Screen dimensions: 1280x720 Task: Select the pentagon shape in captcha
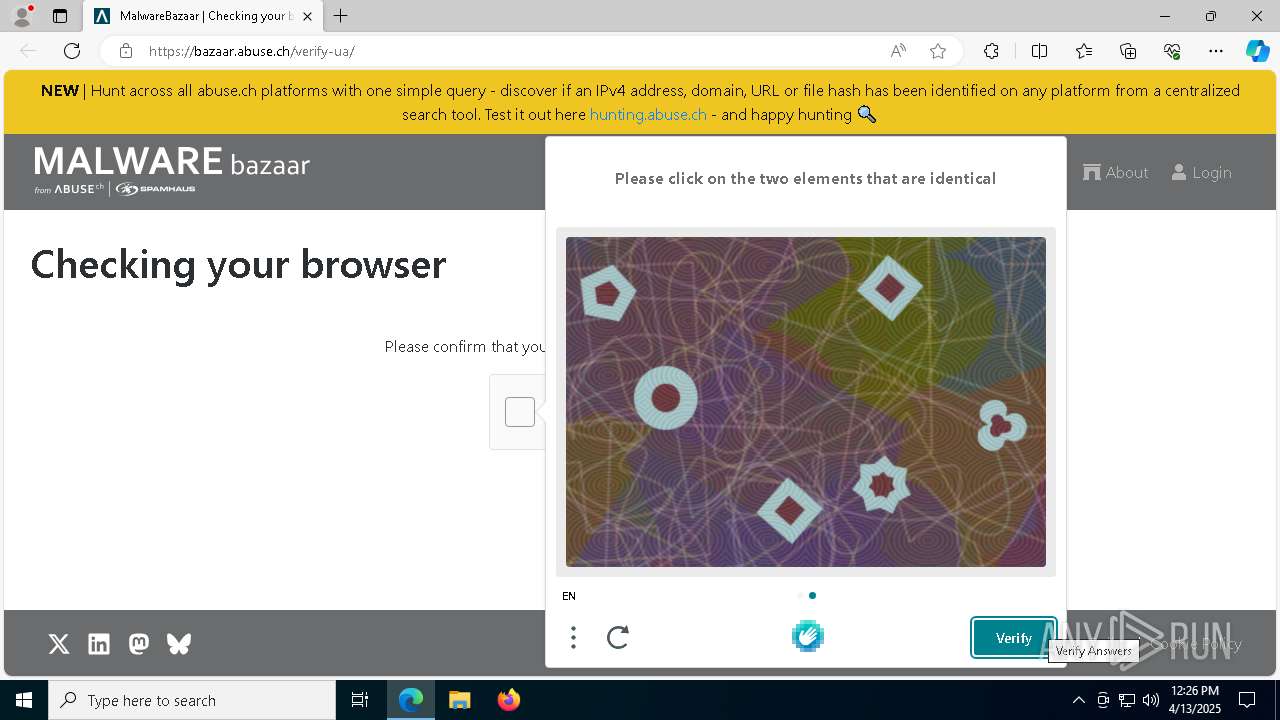click(608, 293)
